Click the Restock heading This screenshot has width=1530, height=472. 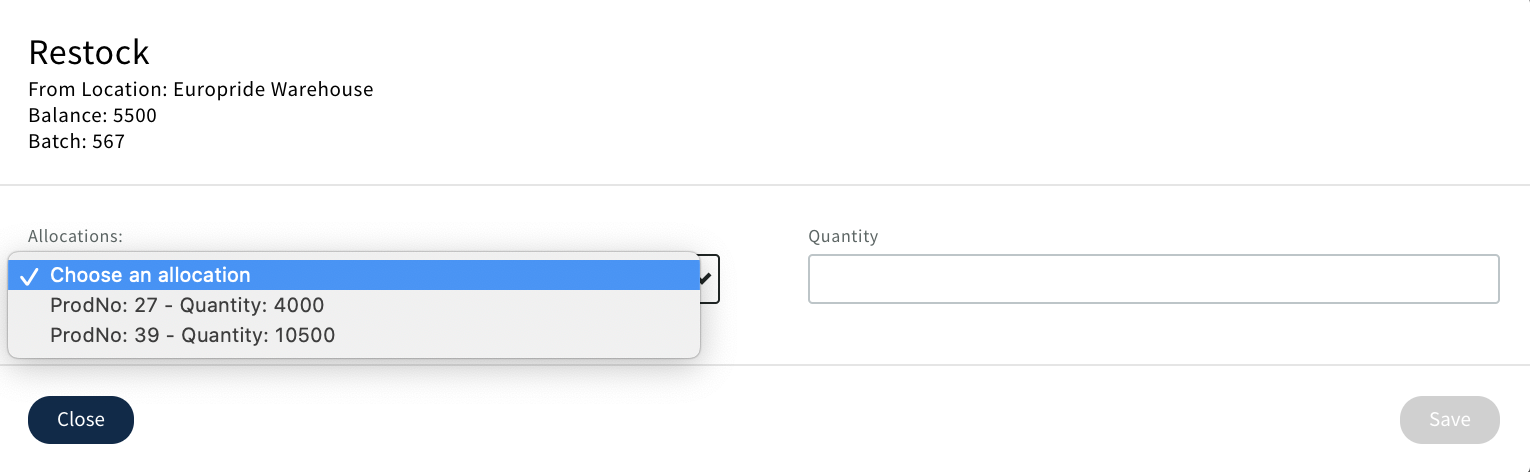click(x=89, y=51)
